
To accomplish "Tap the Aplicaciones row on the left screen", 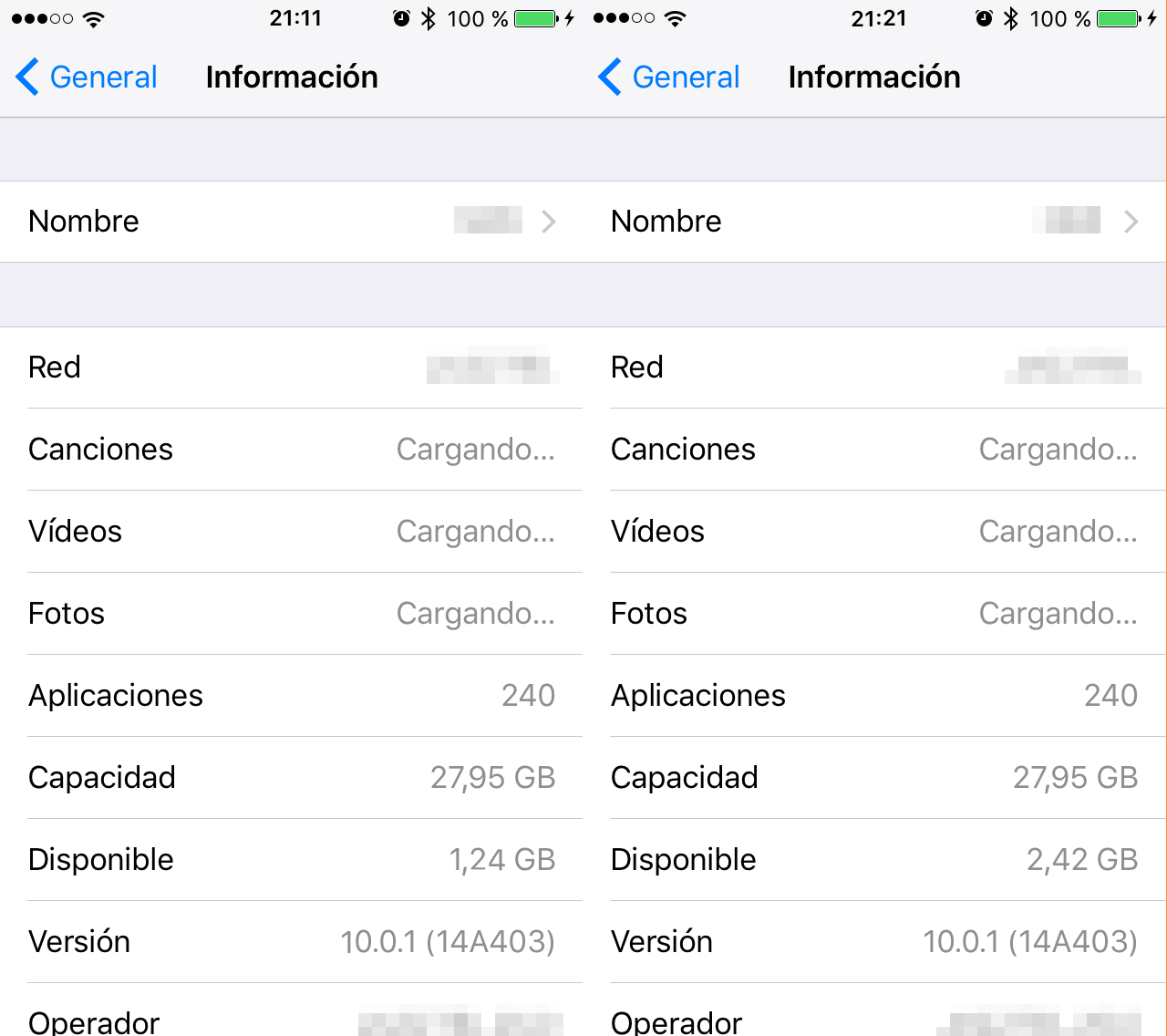I will point(292,696).
